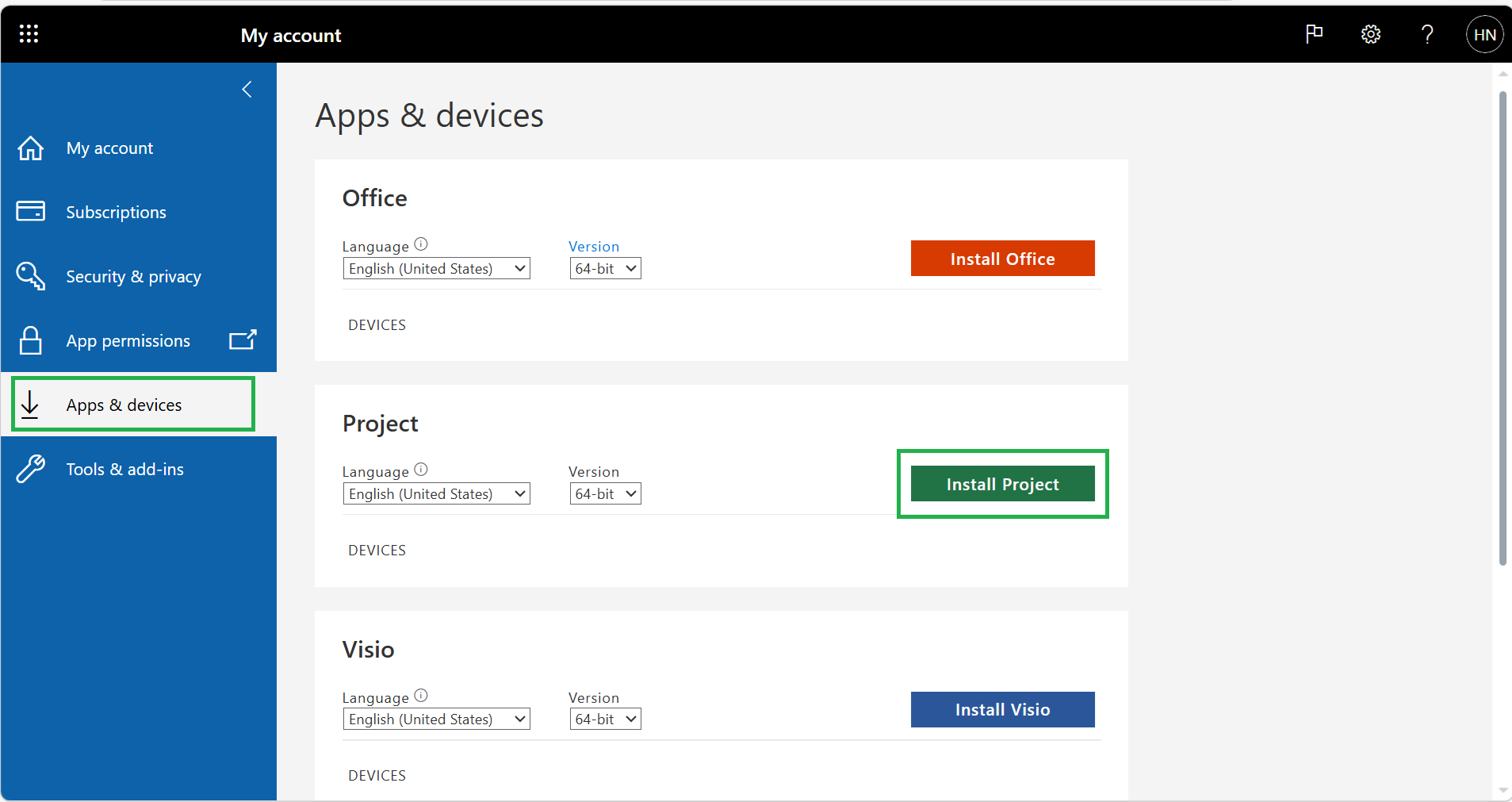The image size is (1512, 802).
Task: Click DEVICES under the Office section
Action: pyautogui.click(x=377, y=325)
